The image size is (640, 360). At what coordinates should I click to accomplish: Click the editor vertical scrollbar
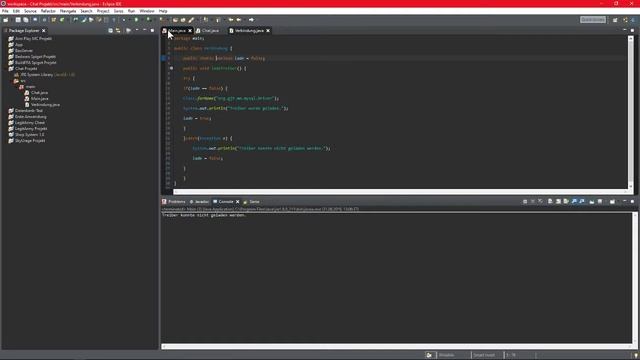pyautogui.click(x=631, y=111)
